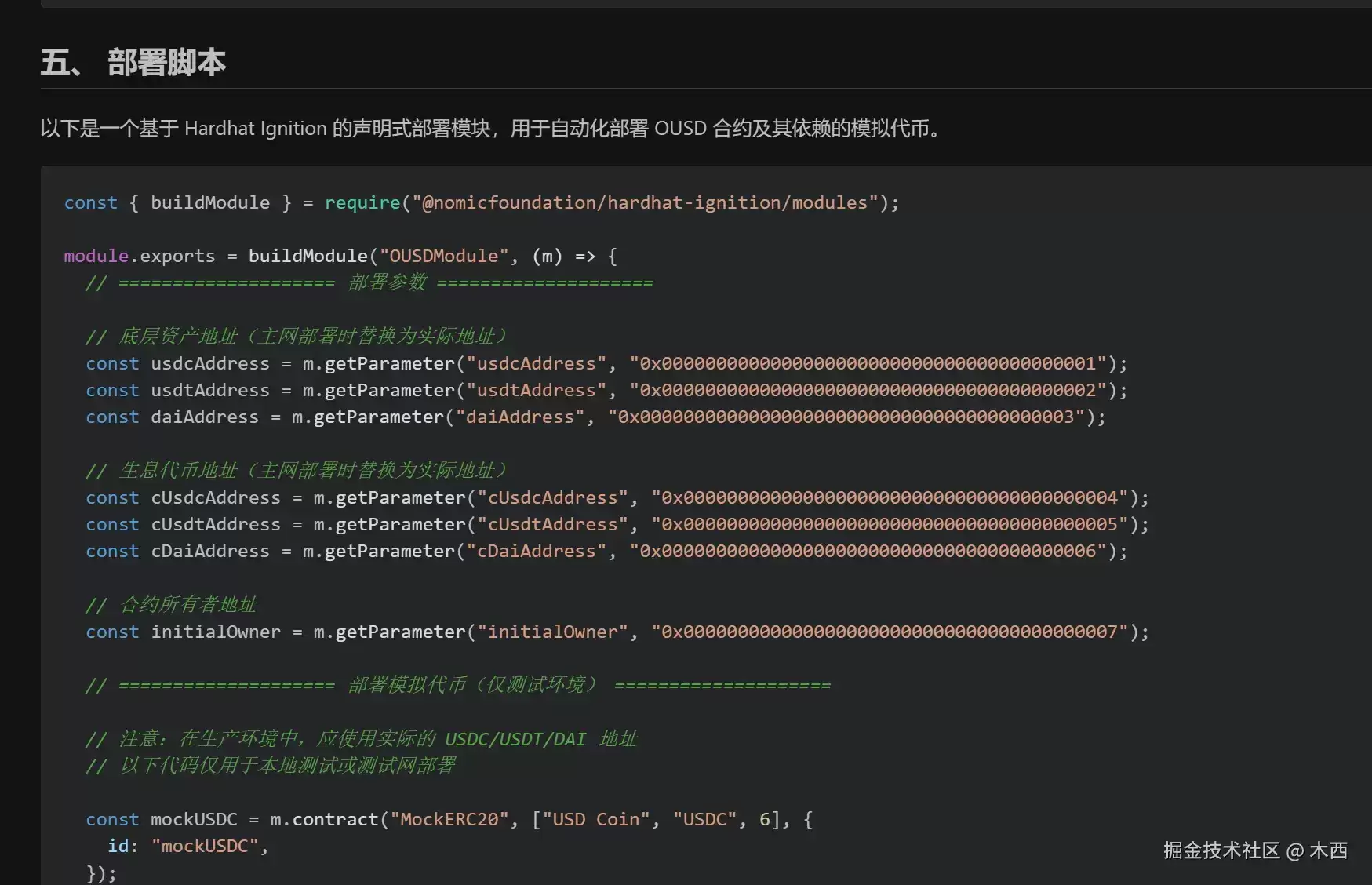This screenshot has height=885, width=1372.
Task: Click the Hardhat Ignition intro paragraph
Action: tap(492, 128)
